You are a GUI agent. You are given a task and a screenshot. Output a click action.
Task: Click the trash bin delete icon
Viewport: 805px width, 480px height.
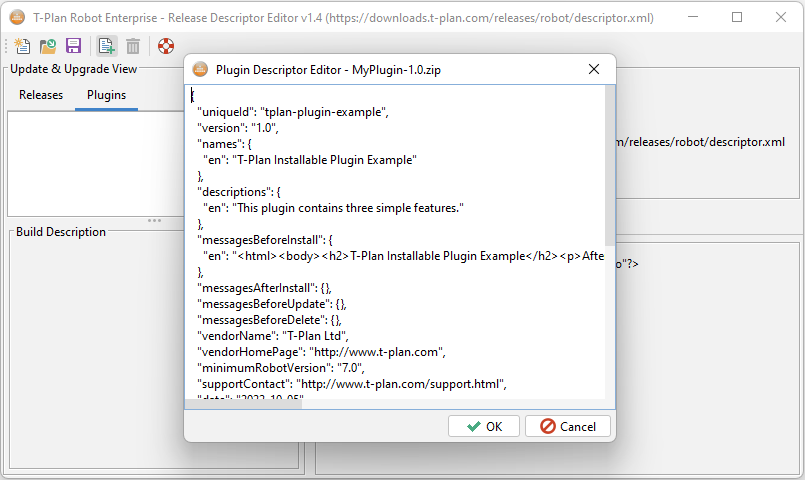click(x=133, y=46)
